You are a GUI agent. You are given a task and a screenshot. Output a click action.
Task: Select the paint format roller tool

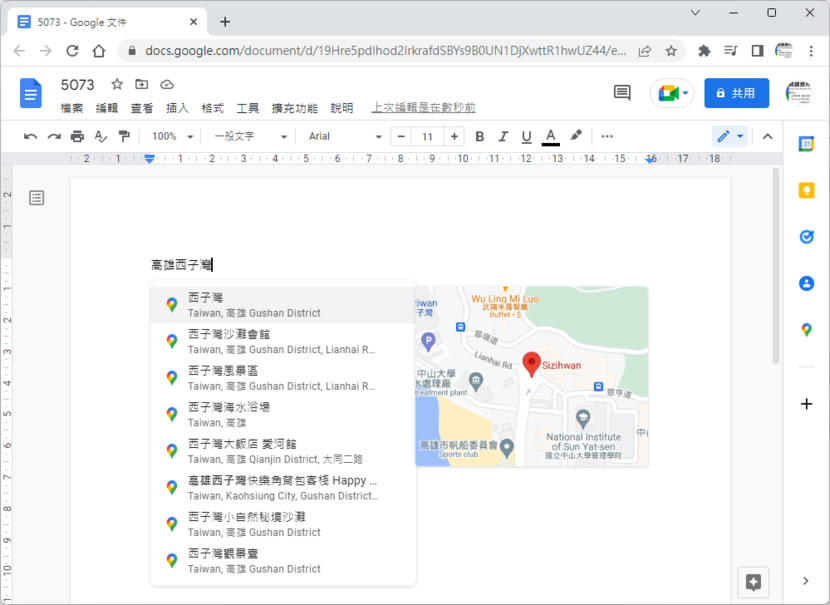click(x=124, y=137)
